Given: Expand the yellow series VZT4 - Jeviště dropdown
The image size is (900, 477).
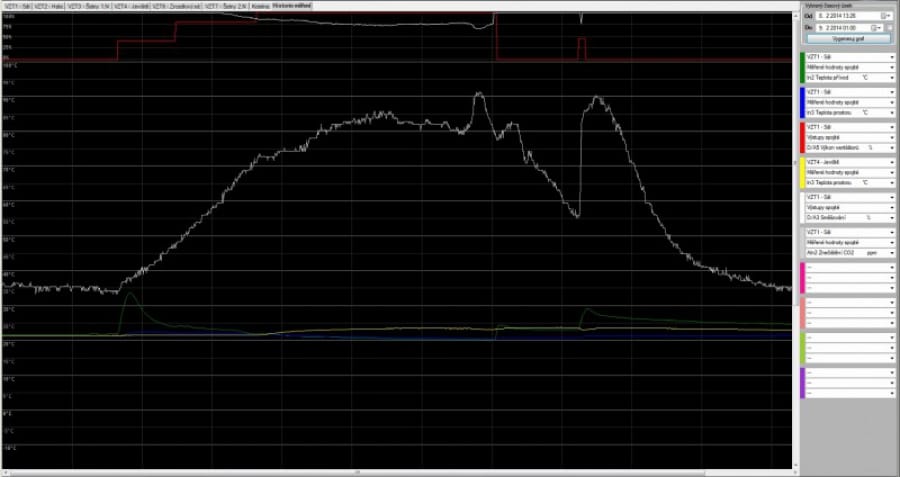Looking at the screenshot, I should (x=891, y=162).
